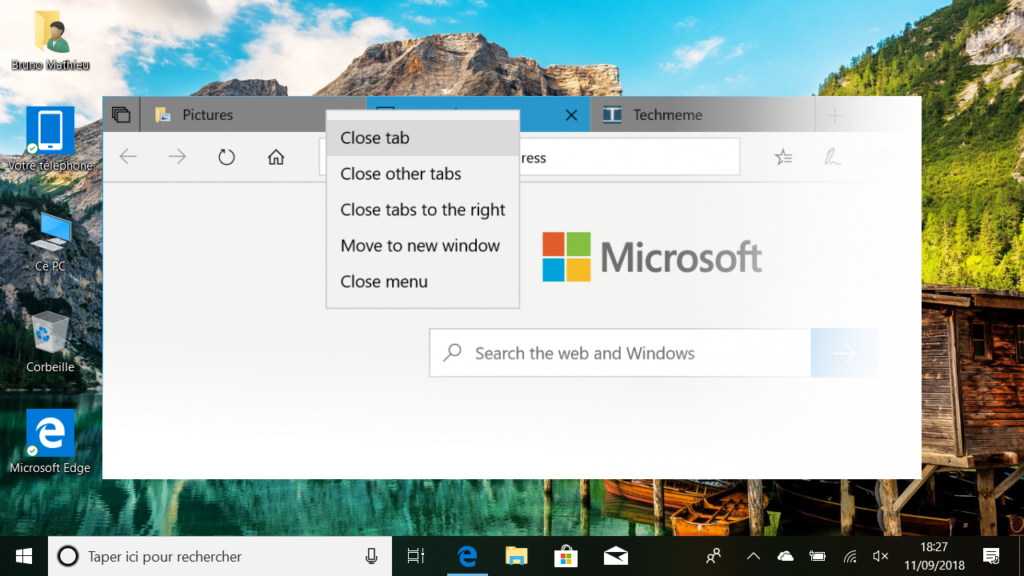This screenshot has height=576, width=1024.
Task: Refresh the page with the reload icon
Action: pos(227,157)
